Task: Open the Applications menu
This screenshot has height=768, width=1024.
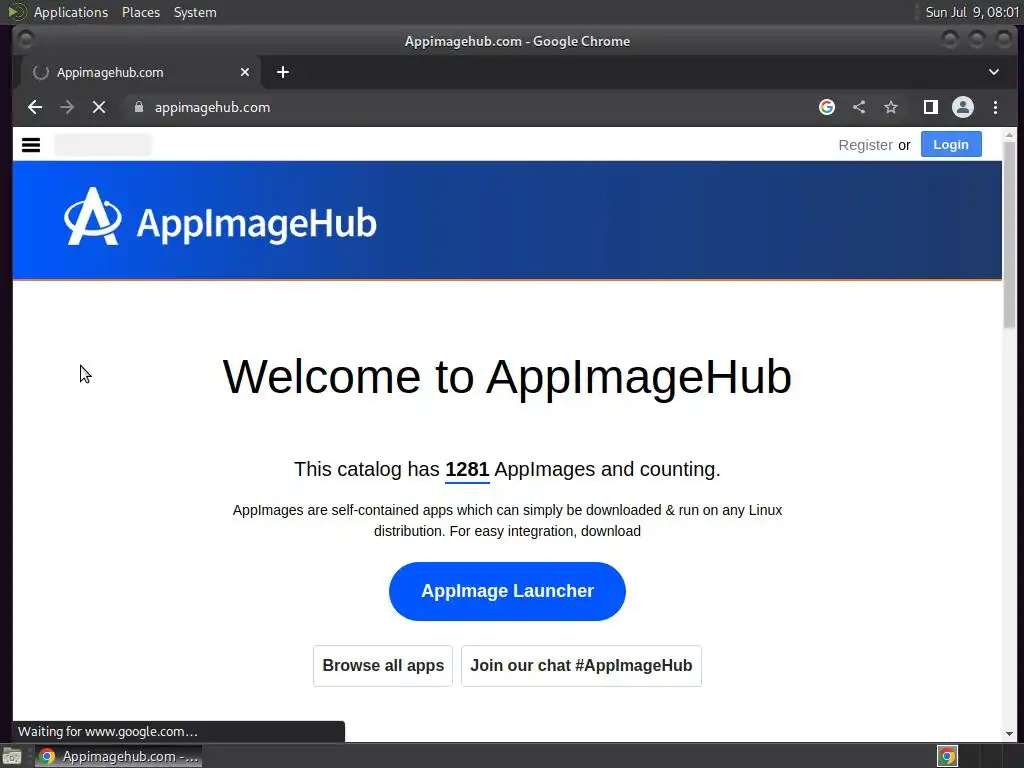Action: coord(71,12)
